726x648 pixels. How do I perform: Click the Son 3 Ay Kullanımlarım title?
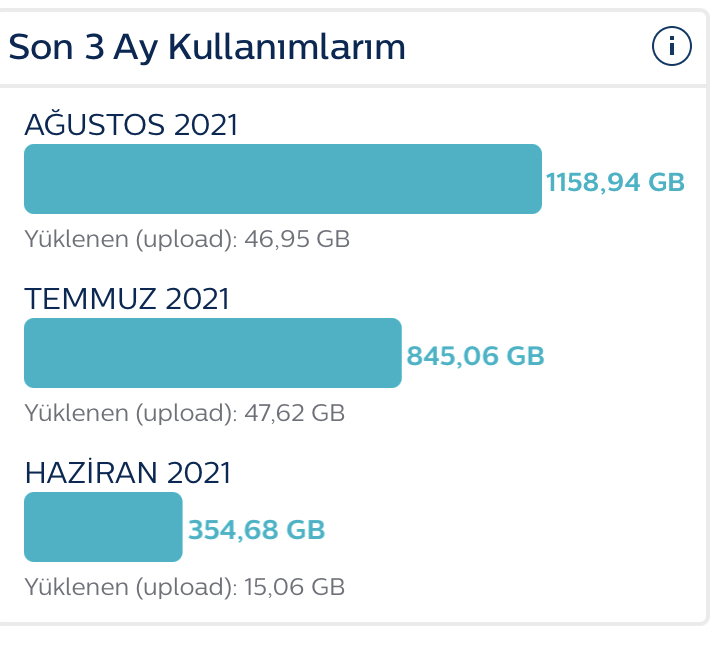pyautogui.click(x=207, y=47)
